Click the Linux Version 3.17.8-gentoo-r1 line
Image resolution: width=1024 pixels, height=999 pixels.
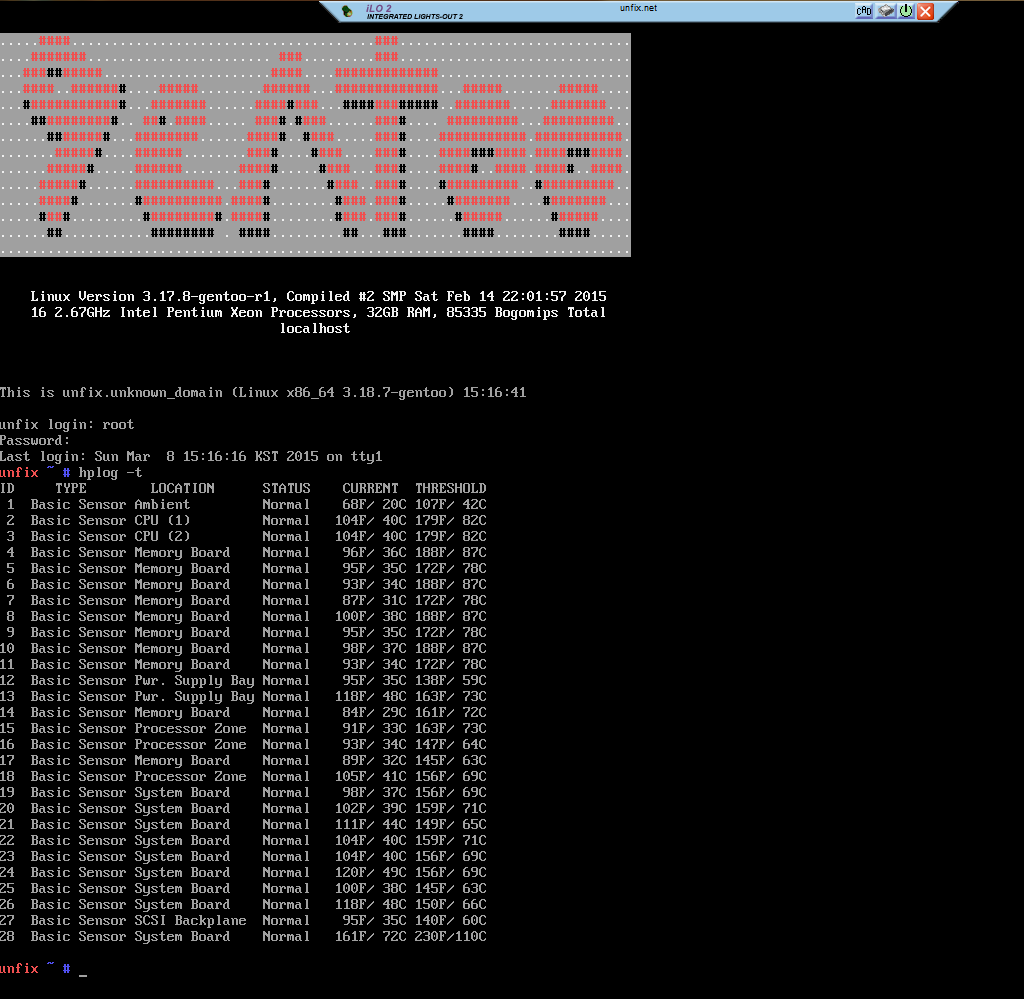(318, 296)
